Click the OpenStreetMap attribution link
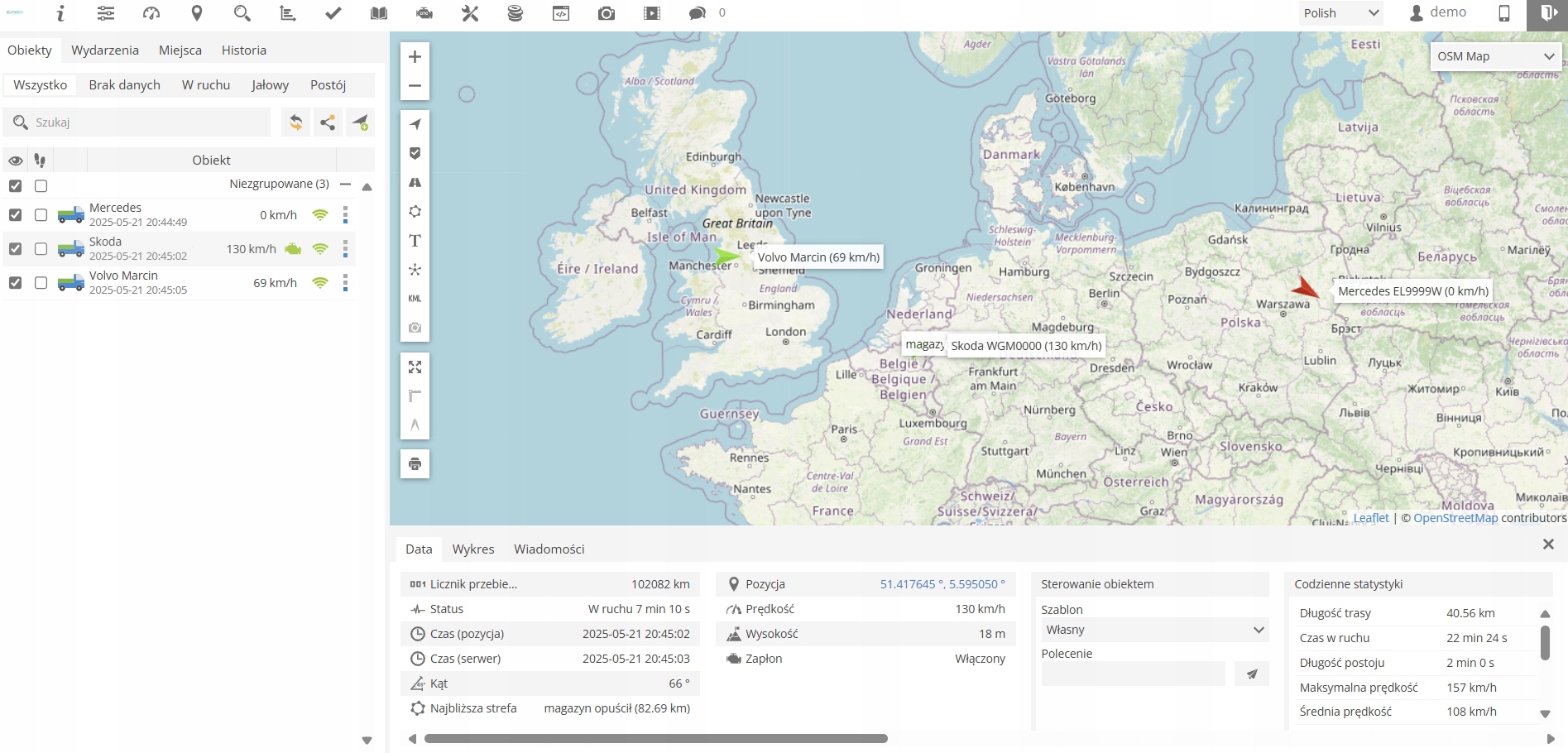1568x753 pixels. coord(1455,518)
